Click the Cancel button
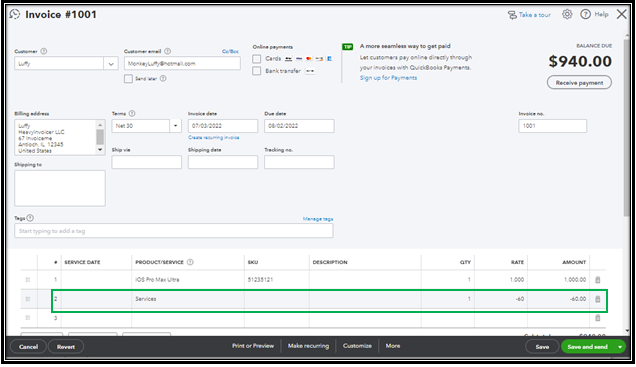The width and height of the screenshot is (636, 367). point(28,347)
